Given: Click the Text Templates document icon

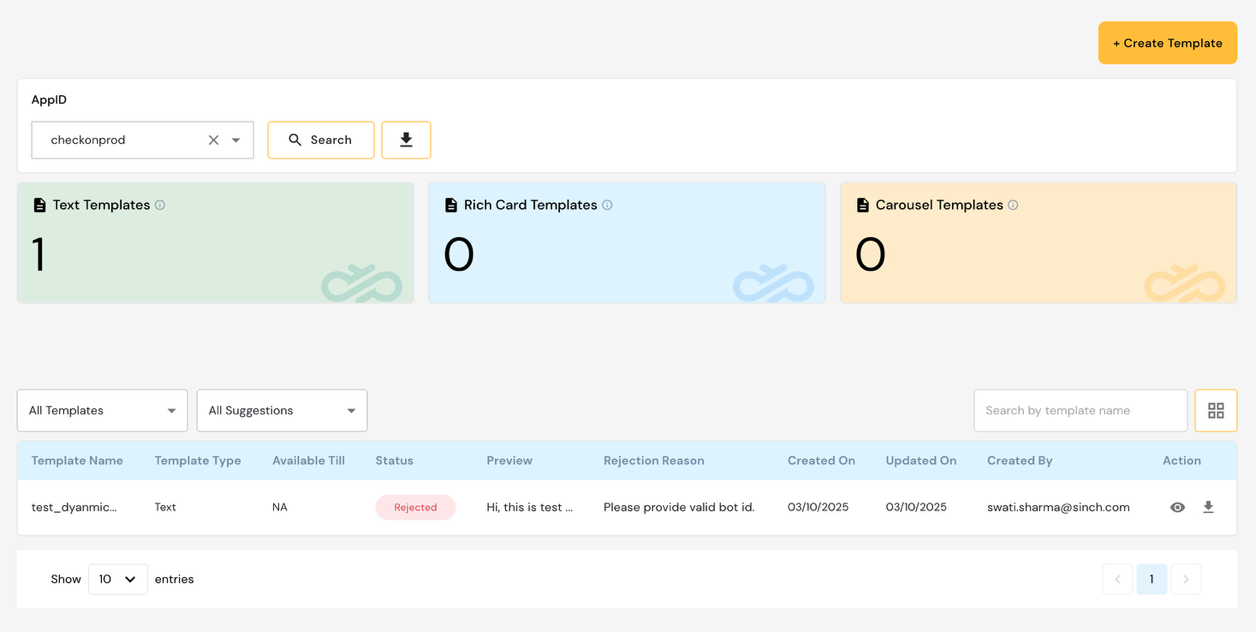Looking at the screenshot, I should 40,205.
